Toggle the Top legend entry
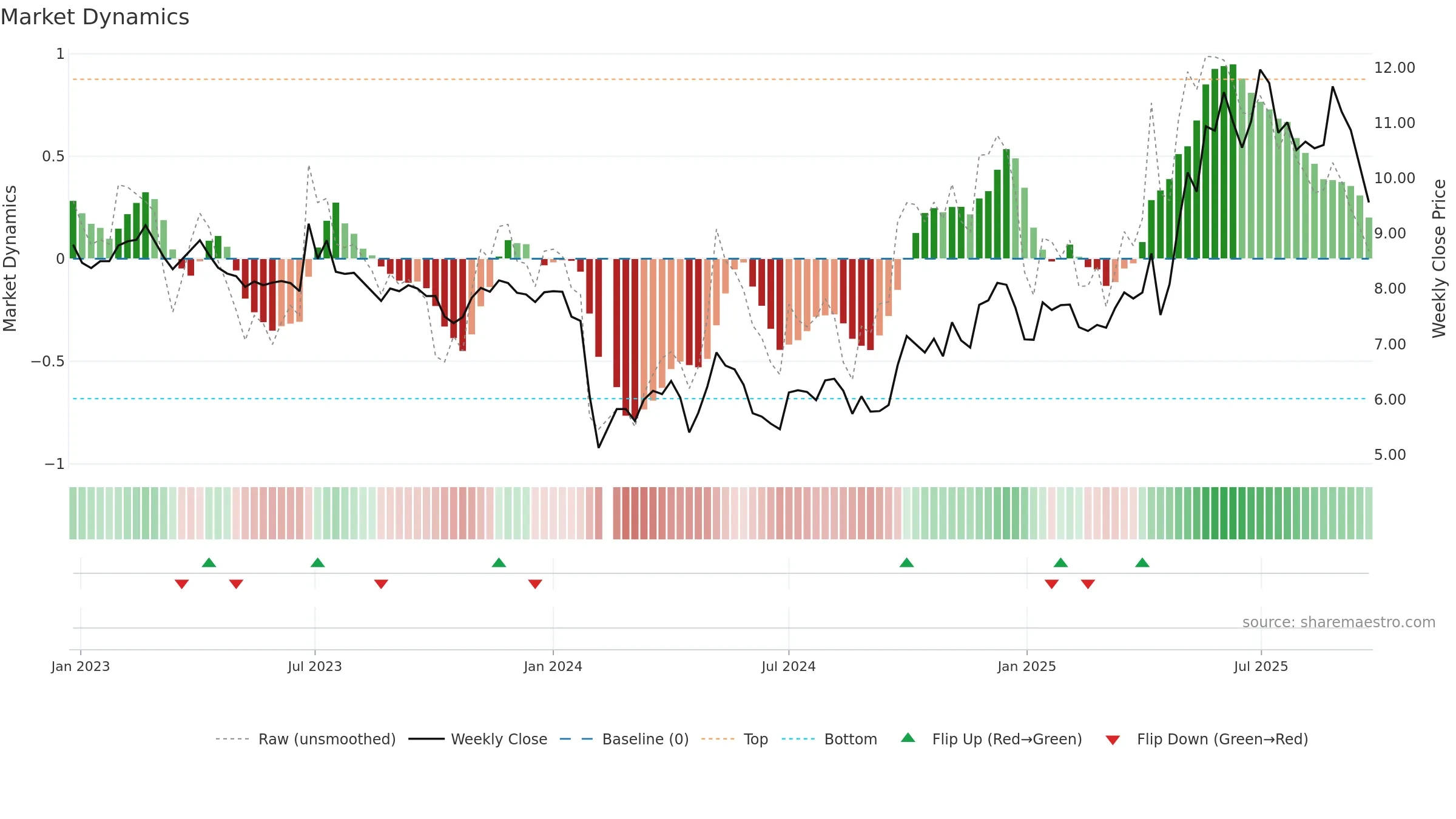The image size is (1456, 819). pos(734,739)
